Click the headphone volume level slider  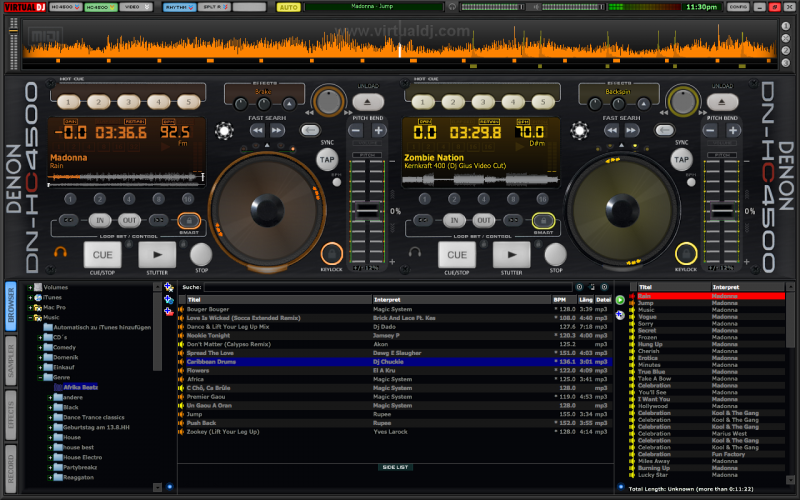492,7
